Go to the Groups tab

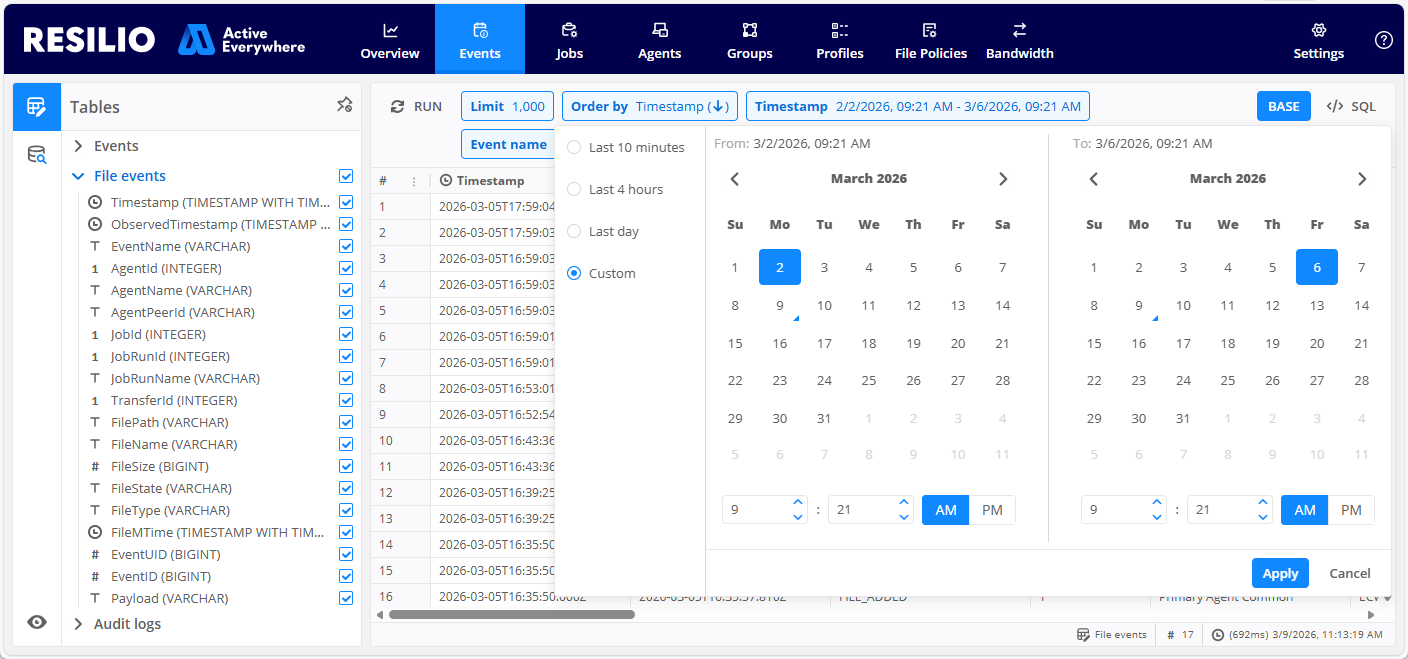pyautogui.click(x=750, y=40)
